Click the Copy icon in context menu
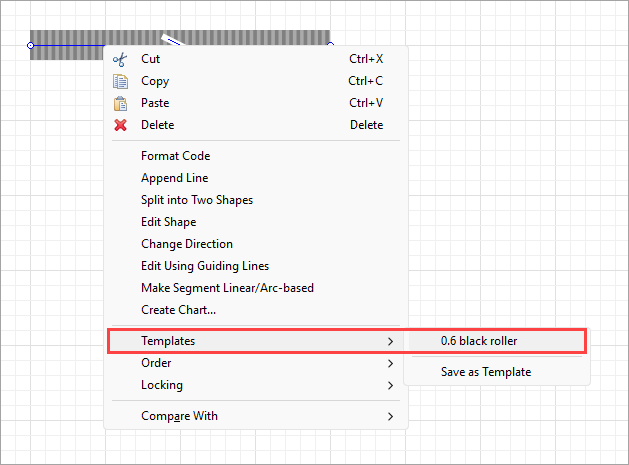The width and height of the screenshot is (629, 465). pyautogui.click(x=121, y=81)
